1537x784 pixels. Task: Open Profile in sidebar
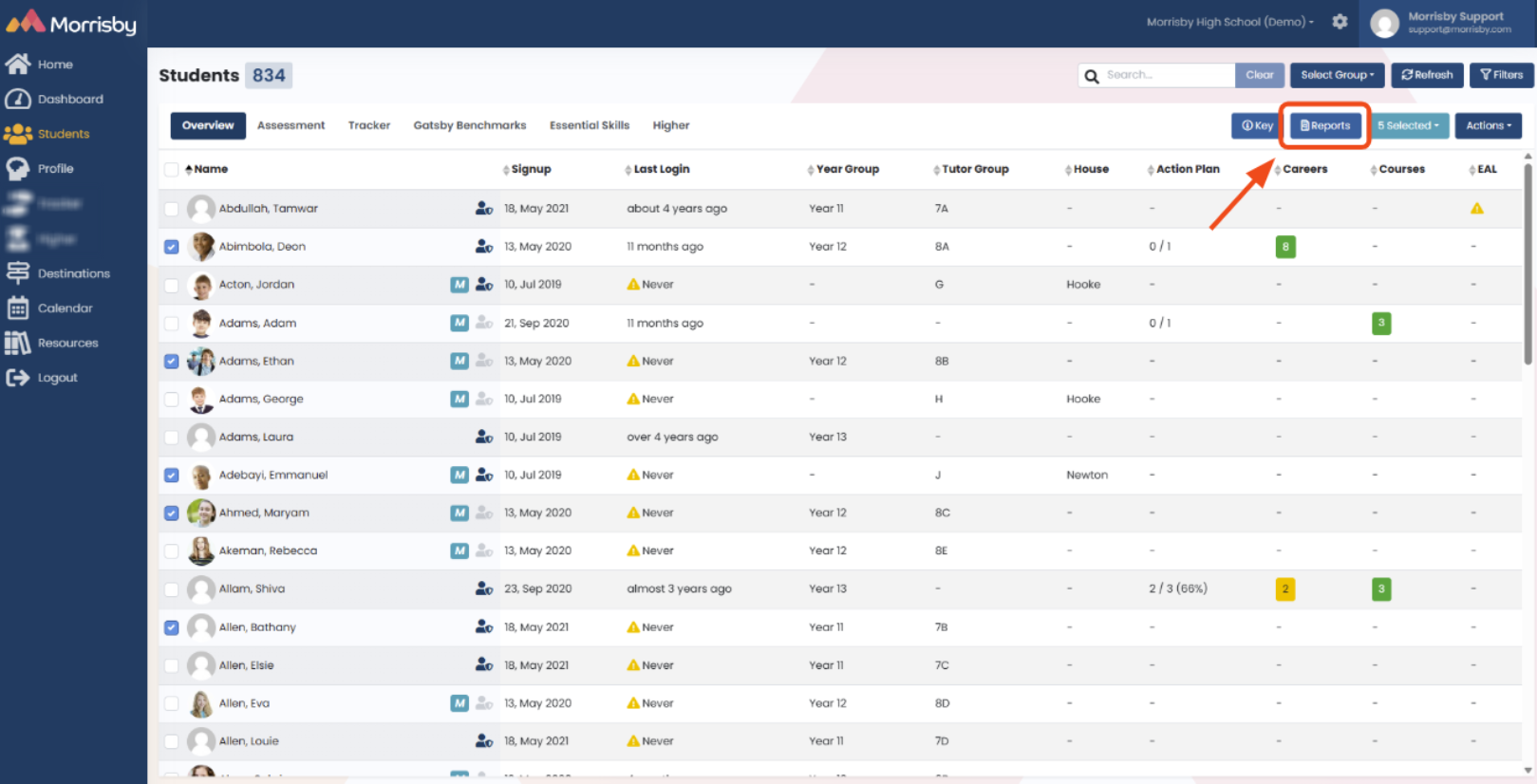click(x=40, y=169)
